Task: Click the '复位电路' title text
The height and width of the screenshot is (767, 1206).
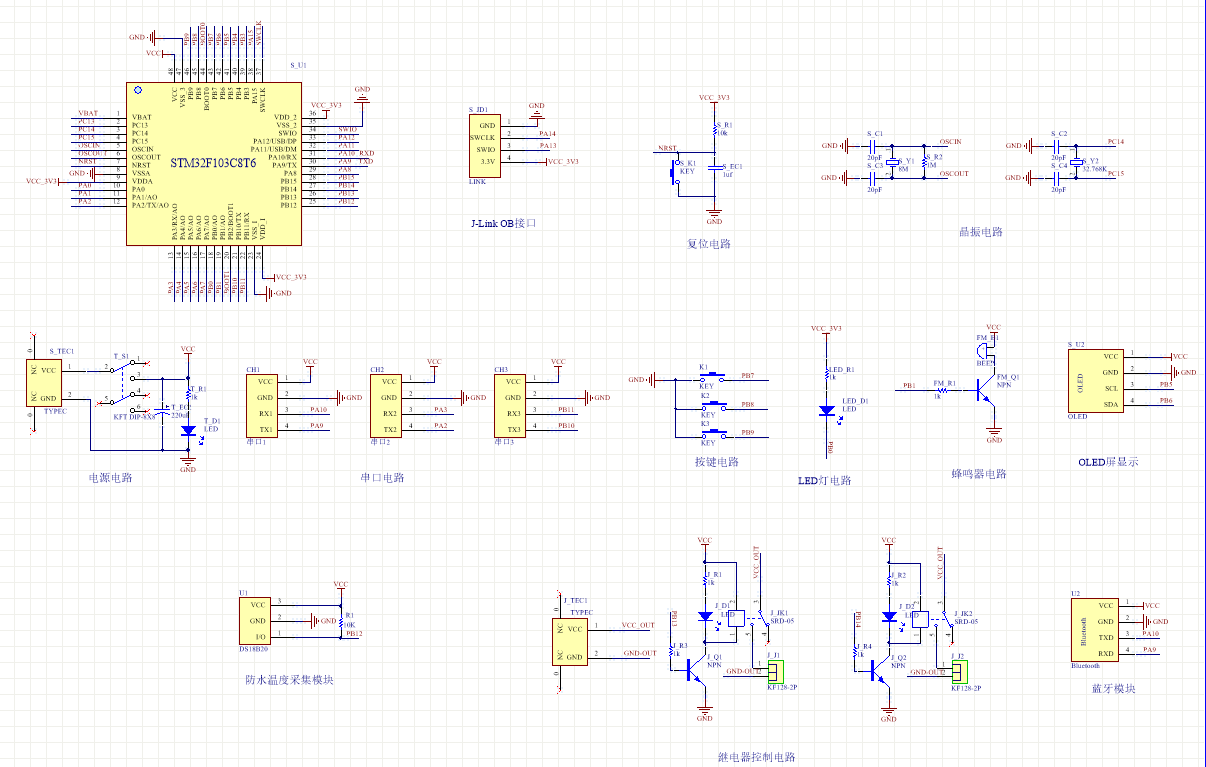Action: (709, 243)
